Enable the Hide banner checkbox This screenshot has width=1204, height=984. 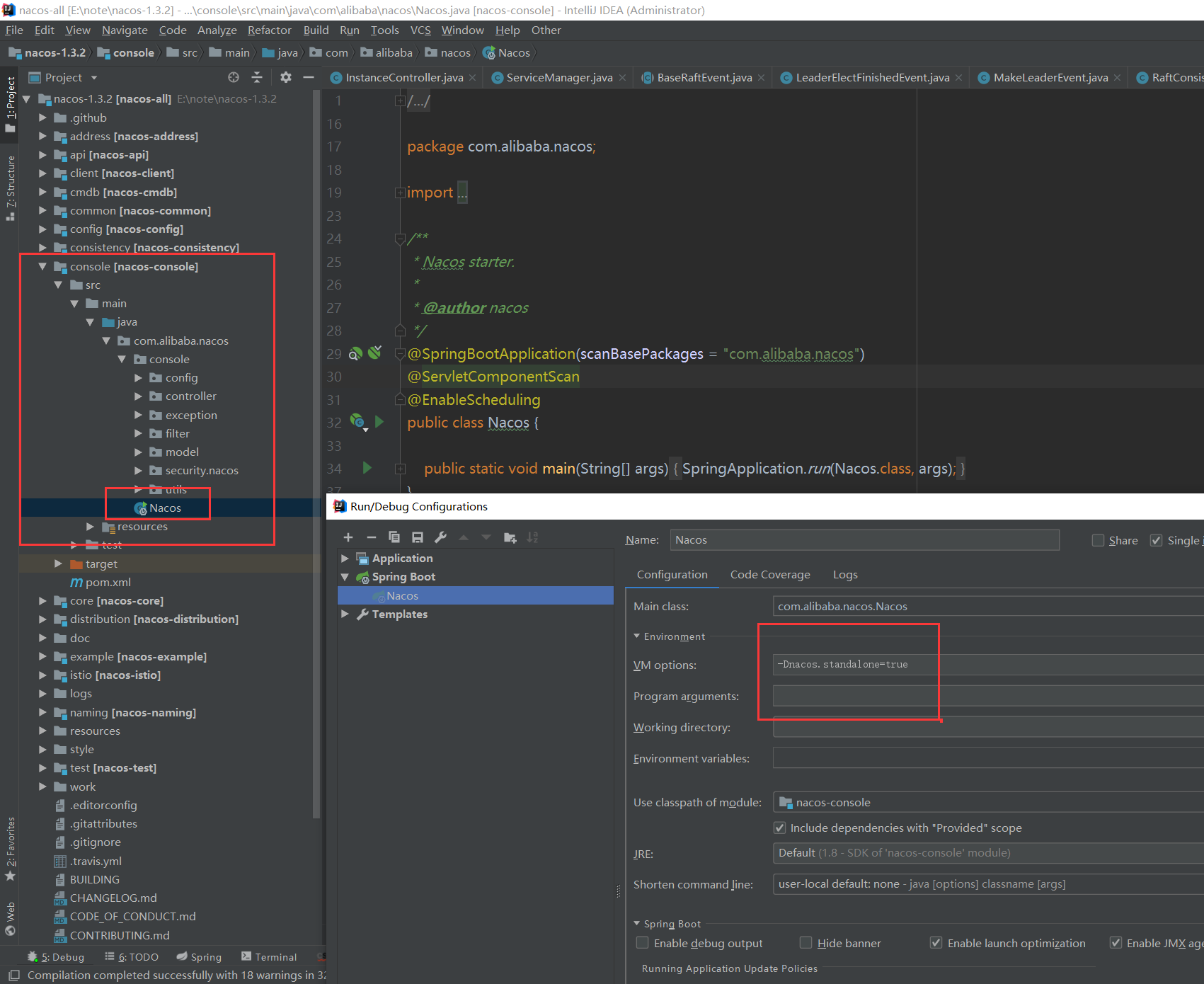(x=805, y=942)
